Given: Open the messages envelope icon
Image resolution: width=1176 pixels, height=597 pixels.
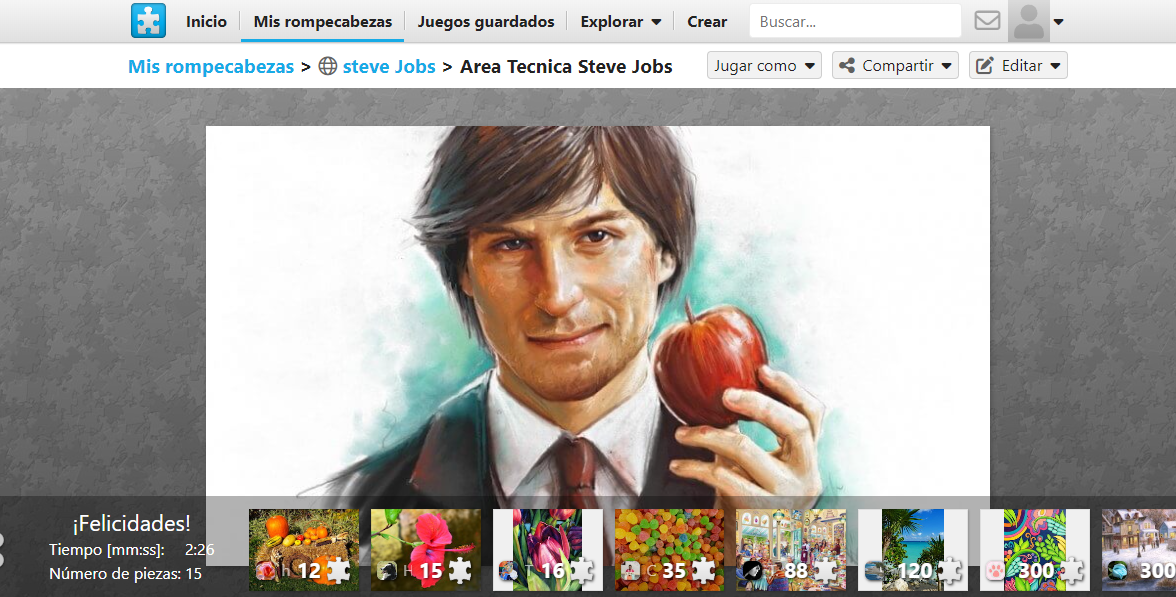Looking at the screenshot, I should (987, 21).
